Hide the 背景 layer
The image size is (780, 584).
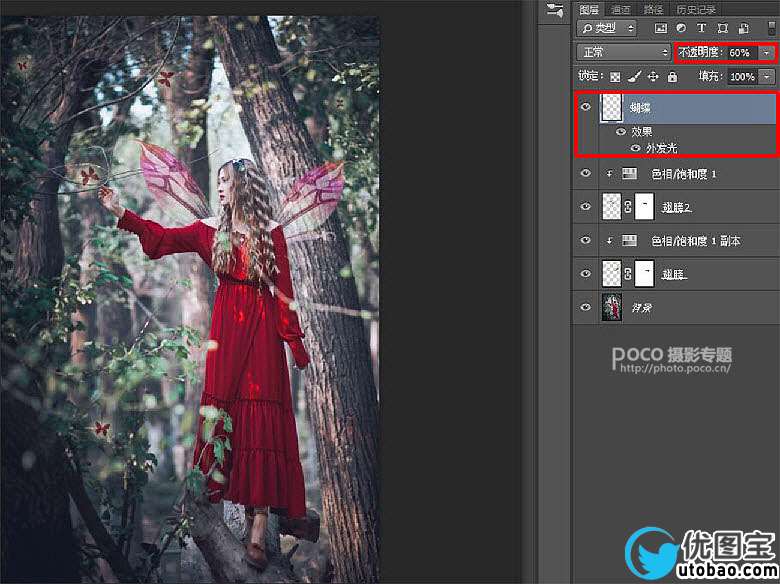(x=586, y=308)
